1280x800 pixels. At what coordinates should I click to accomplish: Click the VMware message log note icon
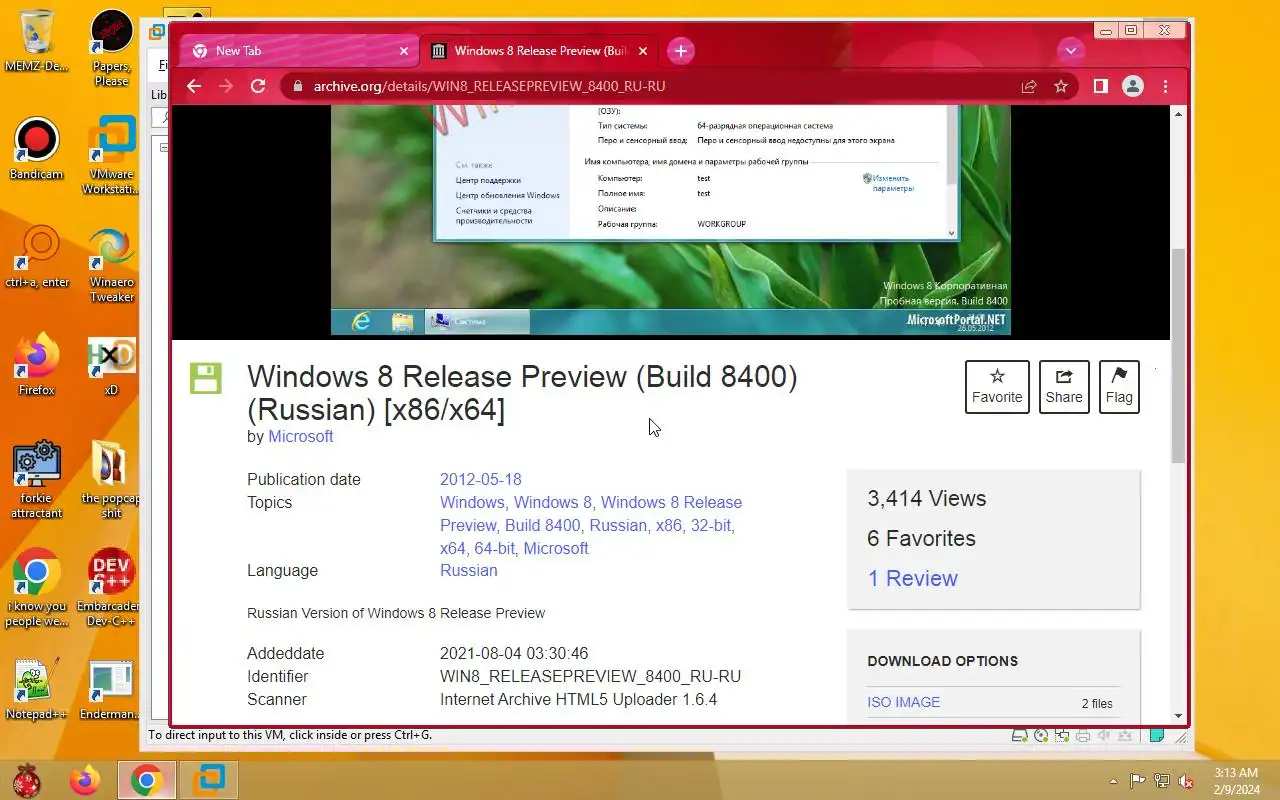(x=1157, y=736)
